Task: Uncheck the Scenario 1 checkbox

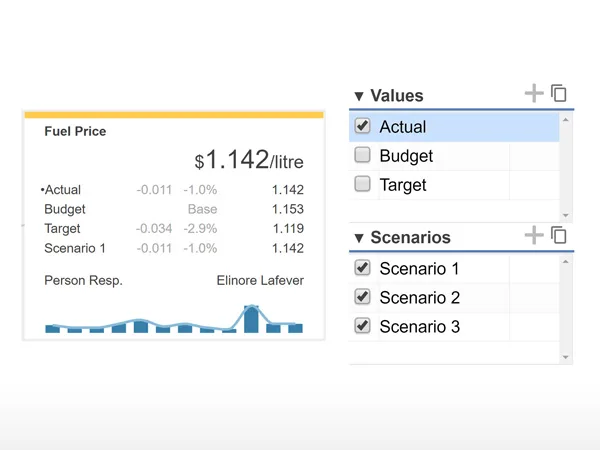Action: 362,268
